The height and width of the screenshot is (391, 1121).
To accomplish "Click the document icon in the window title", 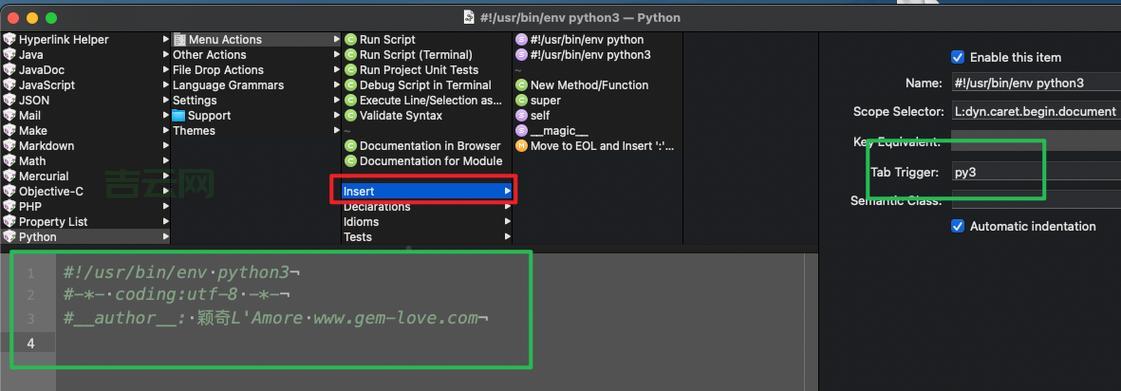I will [x=469, y=17].
